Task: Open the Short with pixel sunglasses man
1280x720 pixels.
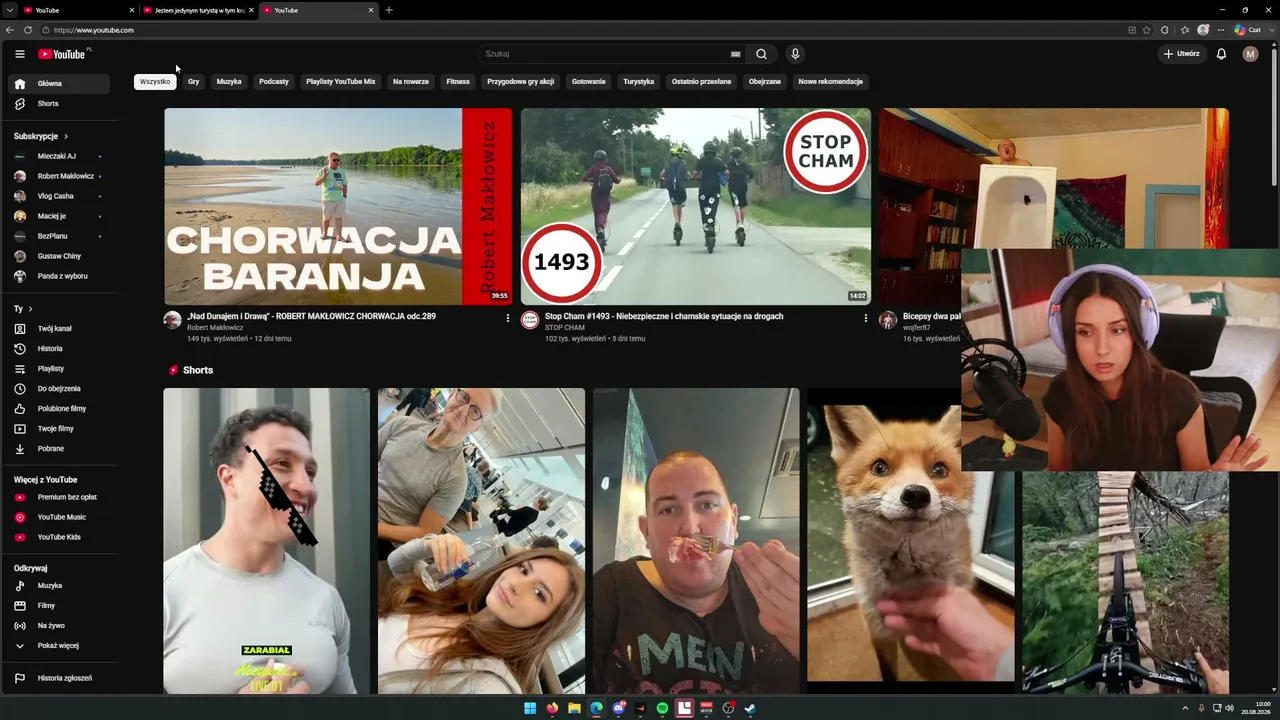Action: [x=266, y=541]
